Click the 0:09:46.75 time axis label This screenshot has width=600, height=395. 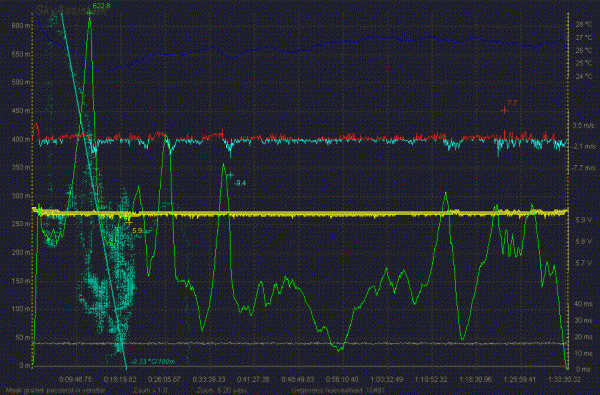76,379
